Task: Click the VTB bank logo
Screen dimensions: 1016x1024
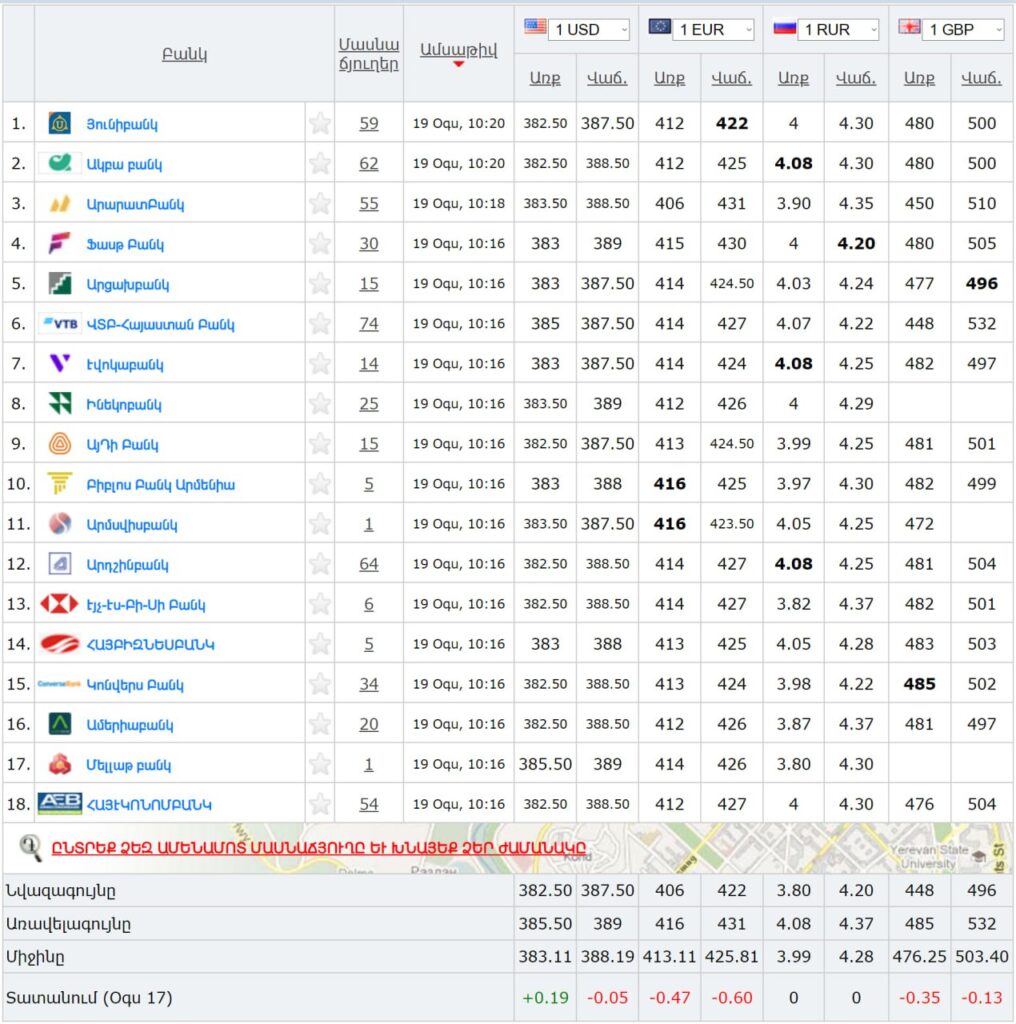Action: (x=60, y=324)
